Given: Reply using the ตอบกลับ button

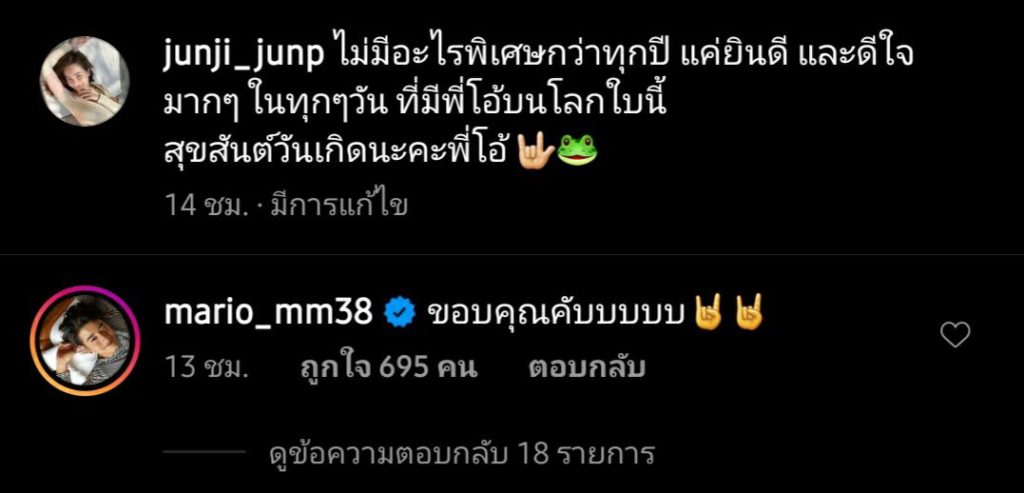Looking at the screenshot, I should point(586,368).
